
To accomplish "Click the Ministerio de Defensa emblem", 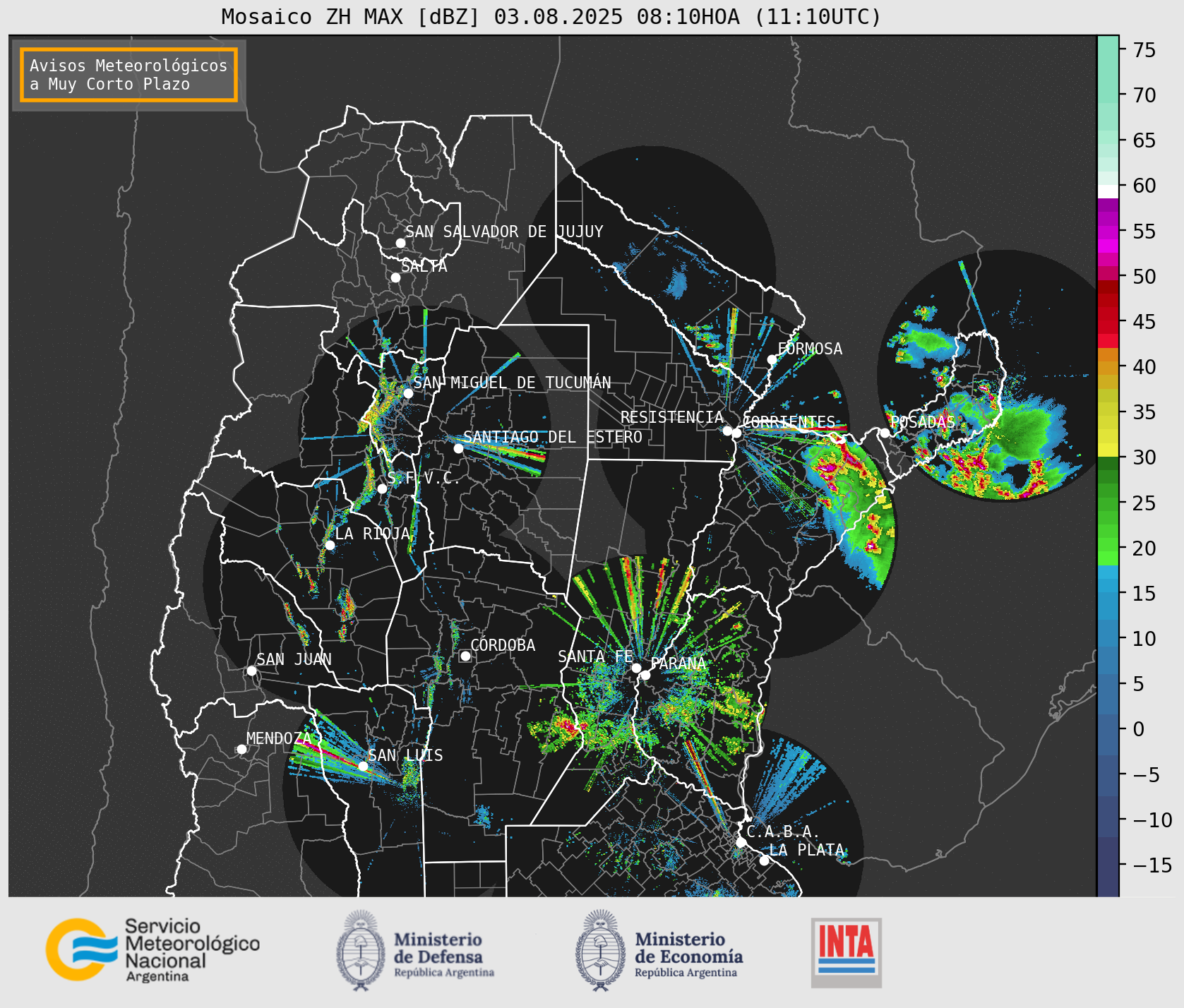I will click(361, 950).
